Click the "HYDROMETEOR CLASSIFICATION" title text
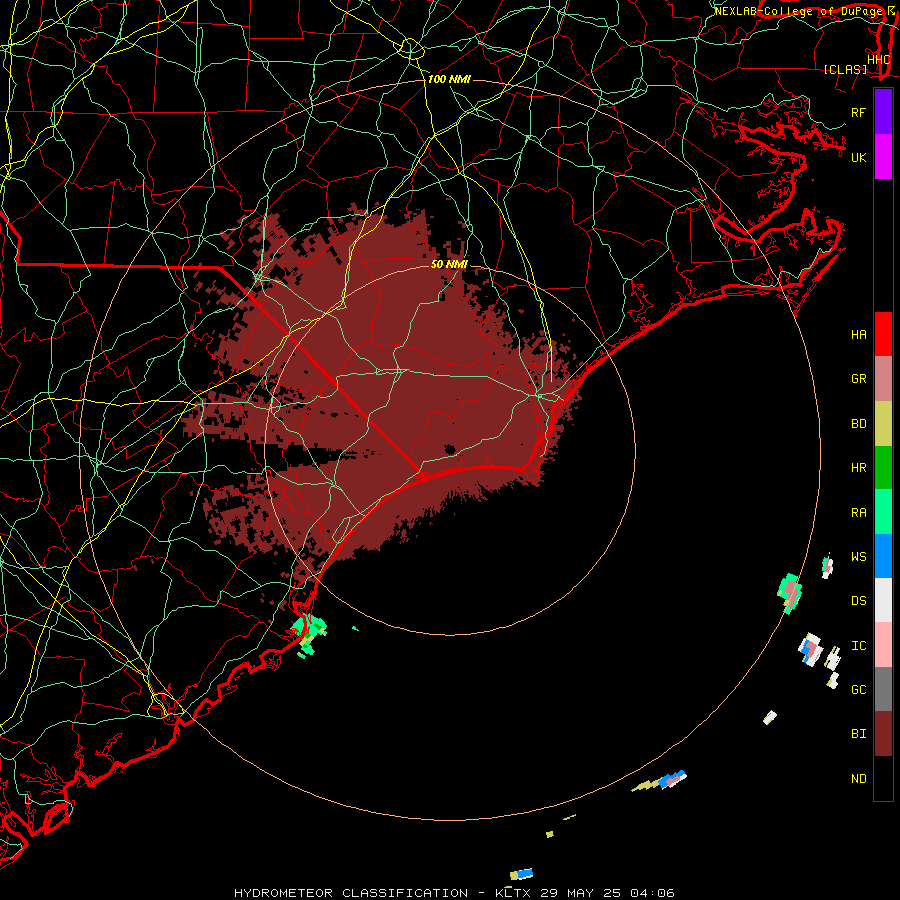The image size is (900, 900). pos(351,893)
